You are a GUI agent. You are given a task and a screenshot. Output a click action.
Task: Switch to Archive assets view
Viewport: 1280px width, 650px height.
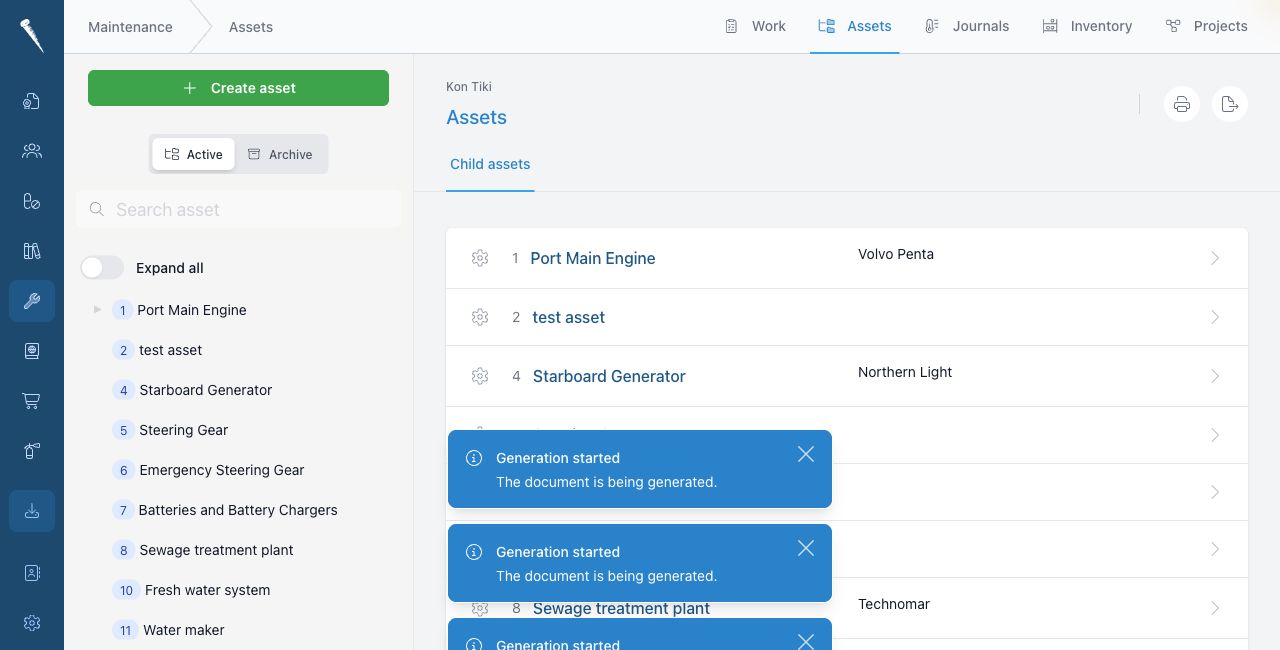pos(280,154)
